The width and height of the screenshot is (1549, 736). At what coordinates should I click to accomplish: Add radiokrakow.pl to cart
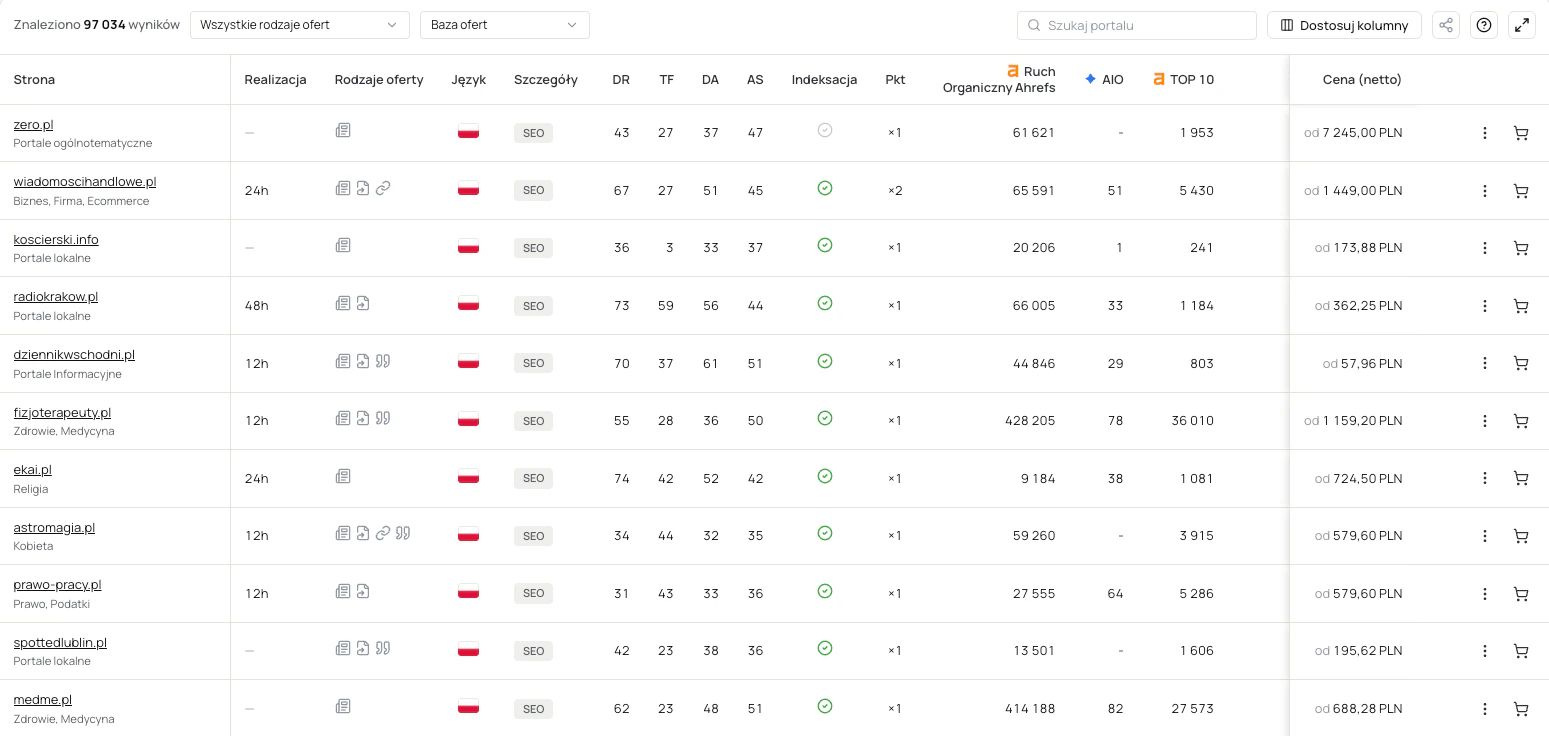1521,306
